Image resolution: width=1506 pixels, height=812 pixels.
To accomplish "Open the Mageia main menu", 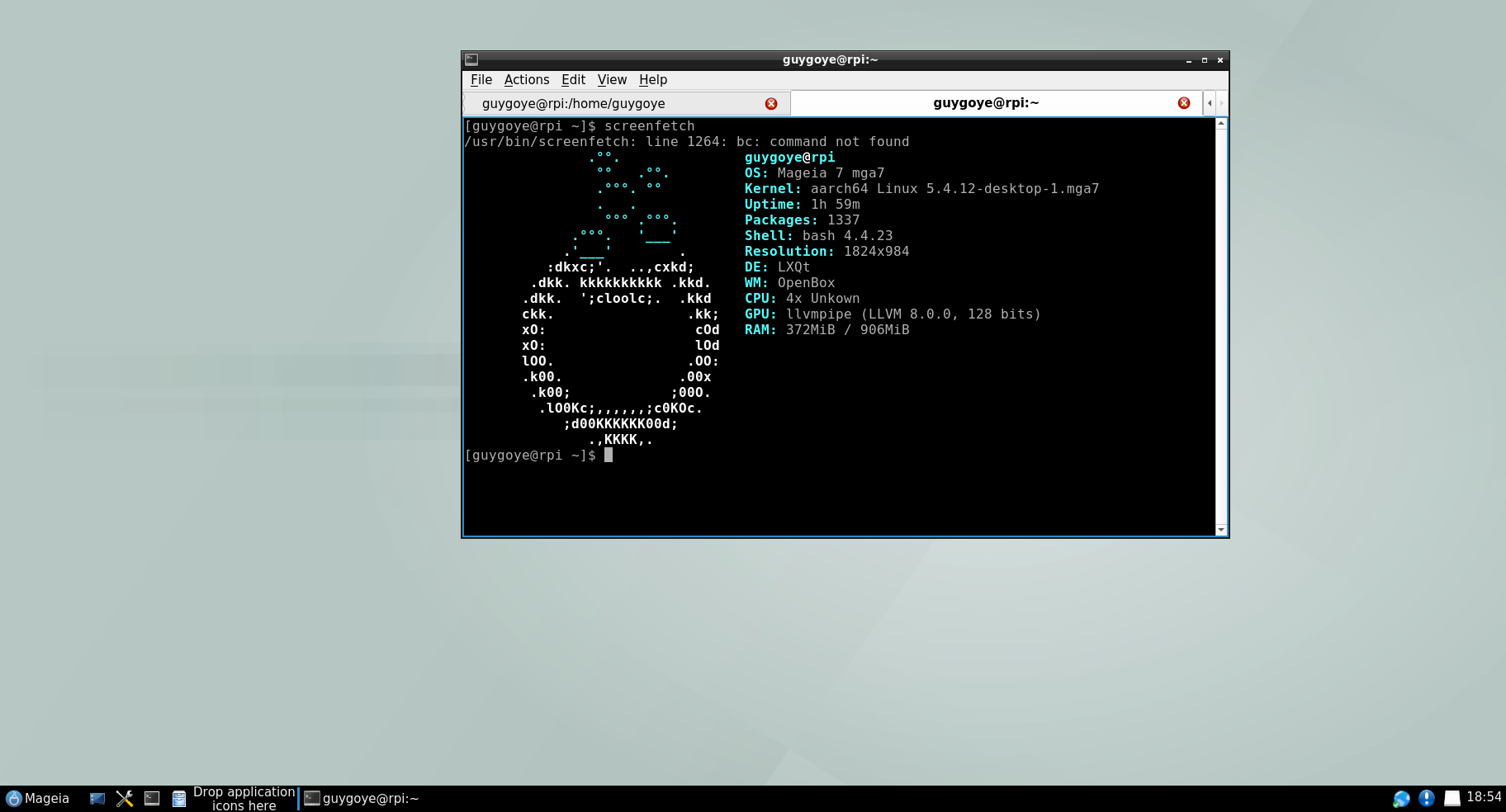I will (x=38, y=798).
